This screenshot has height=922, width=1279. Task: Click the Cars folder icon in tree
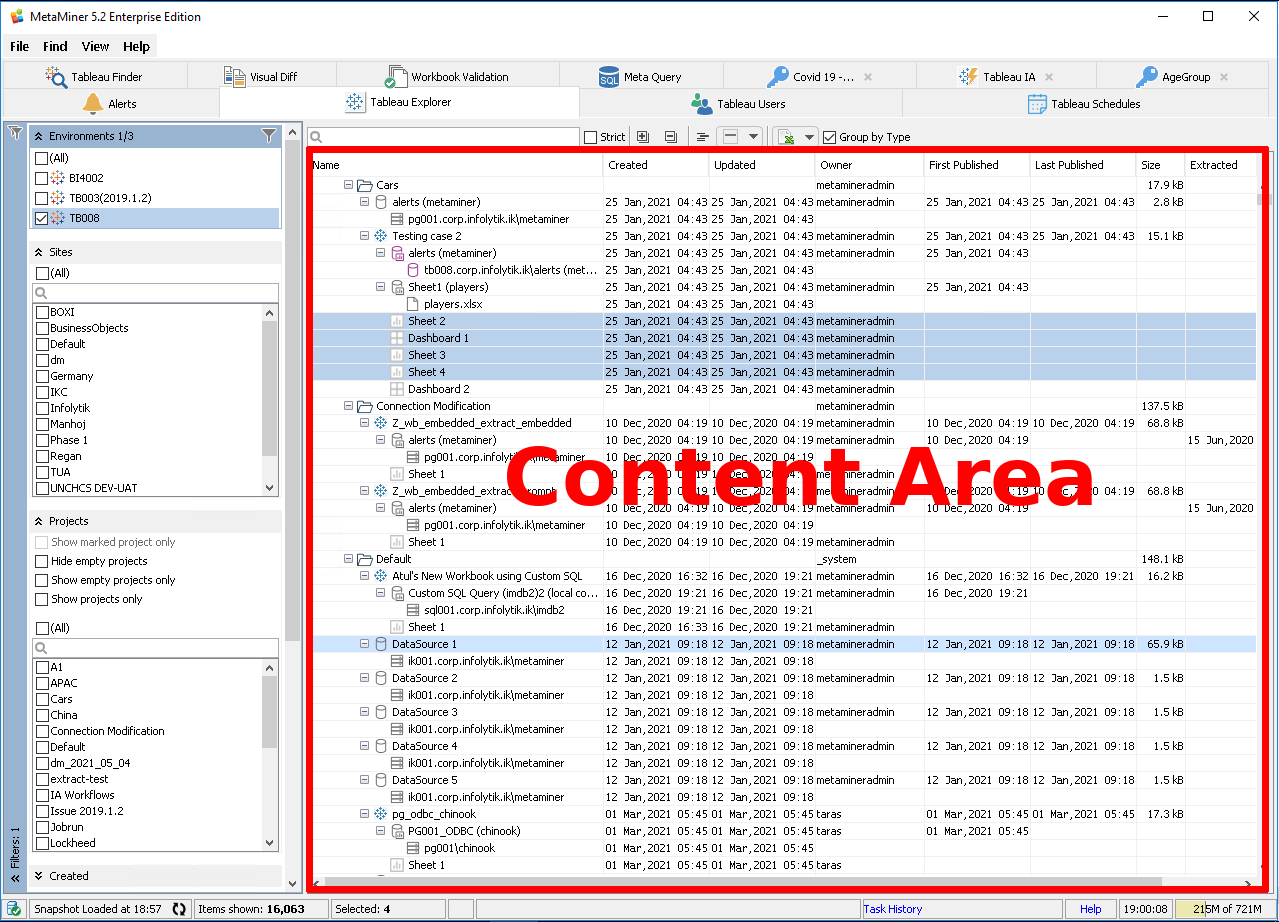[365, 185]
